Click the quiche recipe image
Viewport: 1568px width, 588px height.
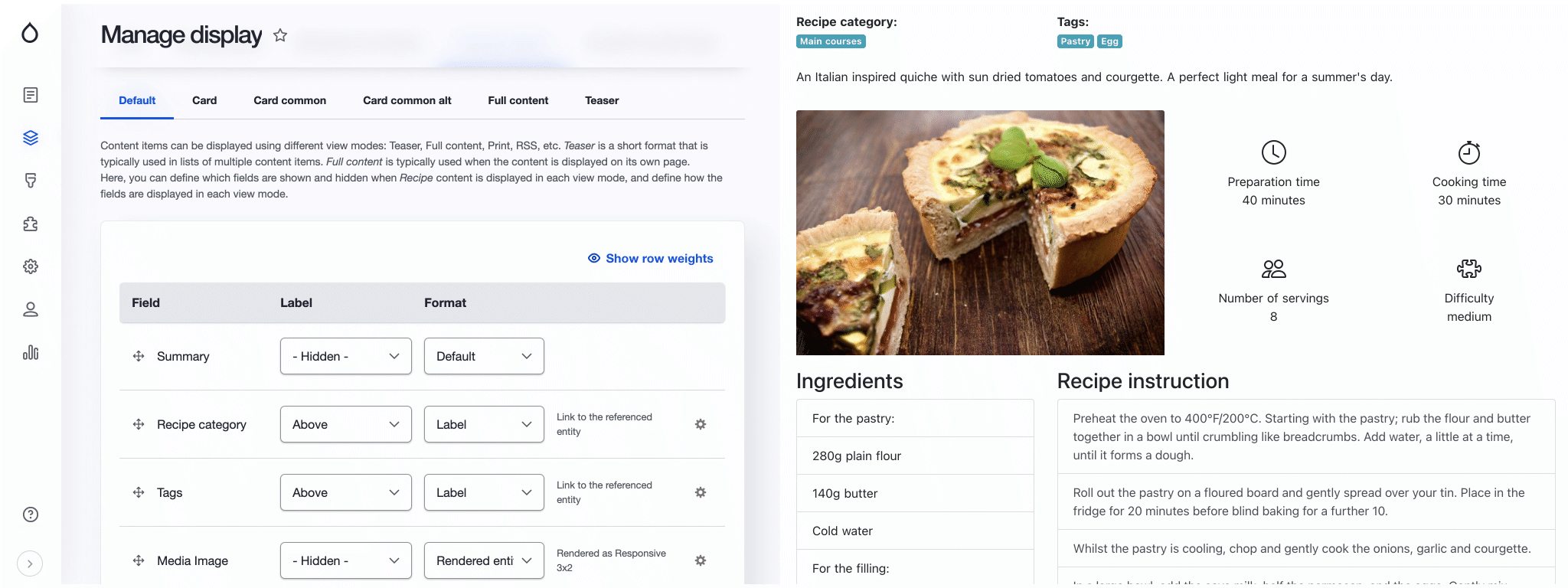[x=980, y=232]
